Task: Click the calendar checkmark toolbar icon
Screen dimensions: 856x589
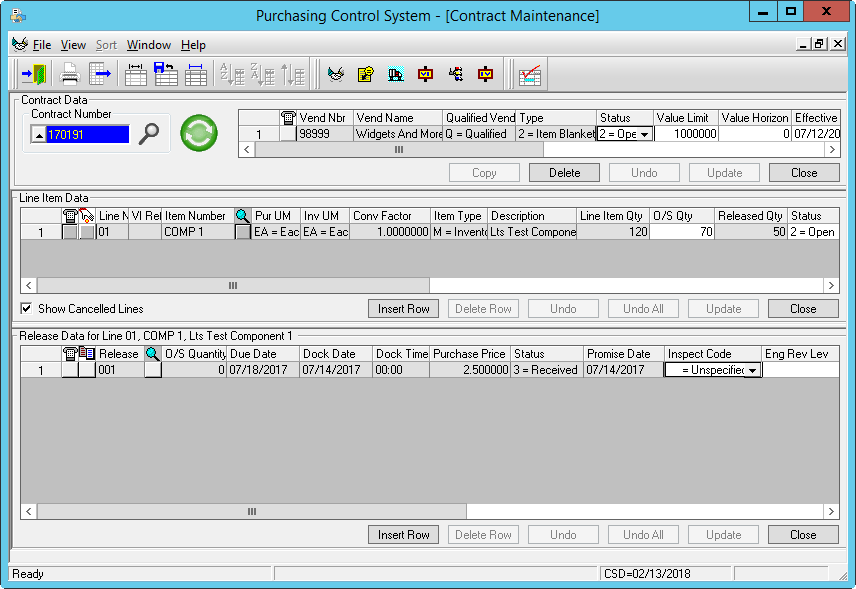Action: 530,75
